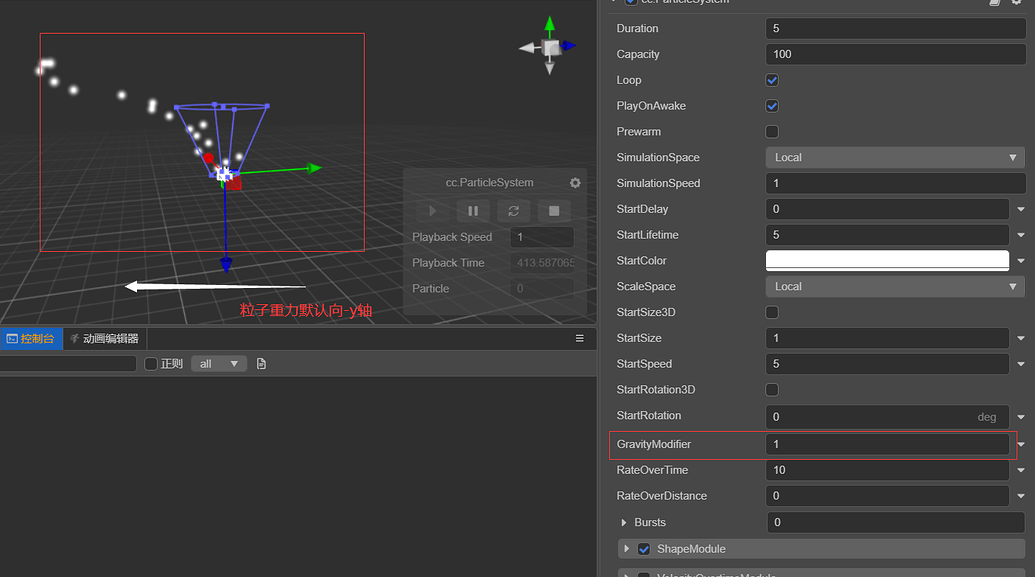Open the StartRotation curve mode arrow

click(1020, 417)
